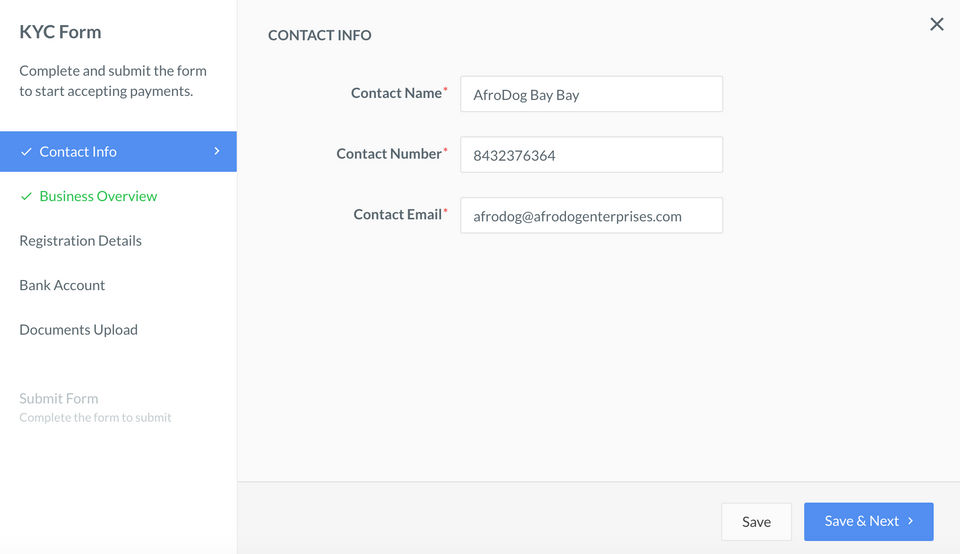Screen dimensions: 960x554
Task: Click the checkmark icon beside Contact Info
Action: [x=26, y=152]
